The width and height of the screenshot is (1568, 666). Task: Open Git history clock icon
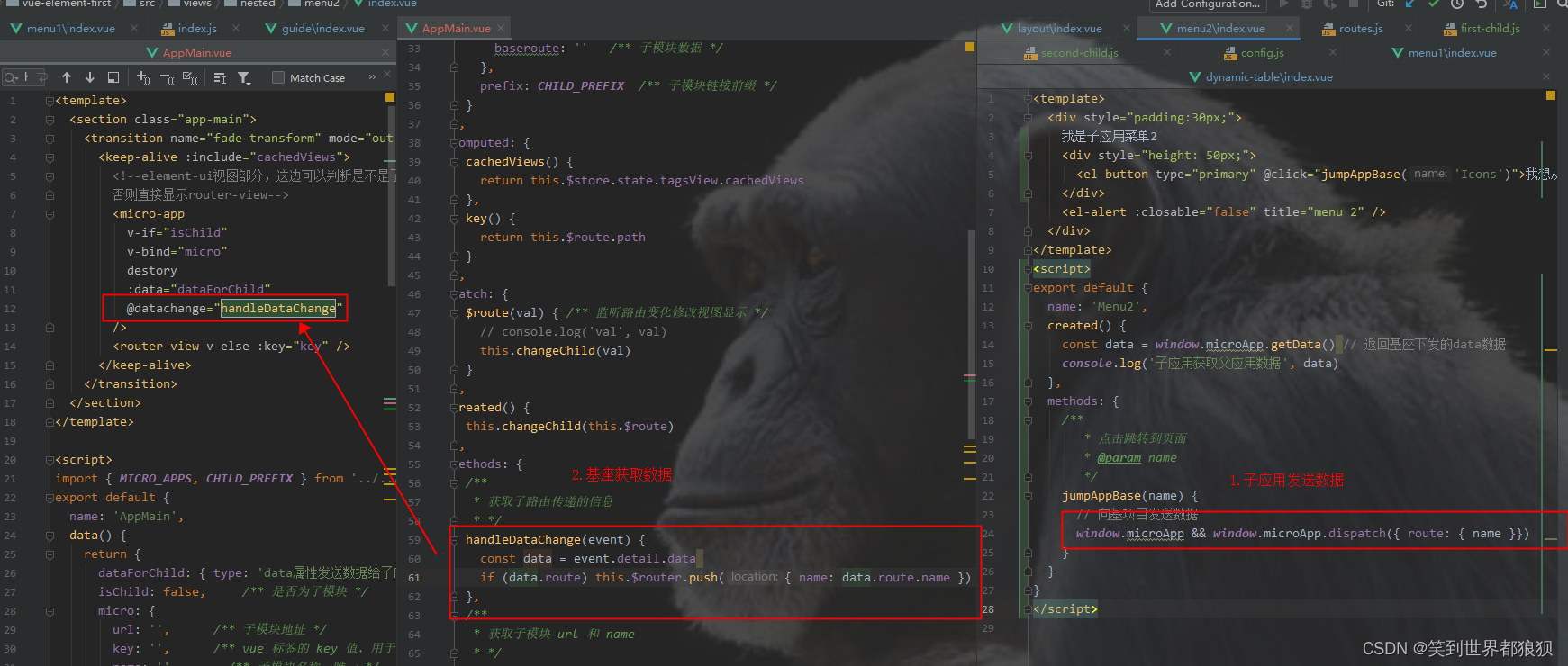[x=1457, y=4]
